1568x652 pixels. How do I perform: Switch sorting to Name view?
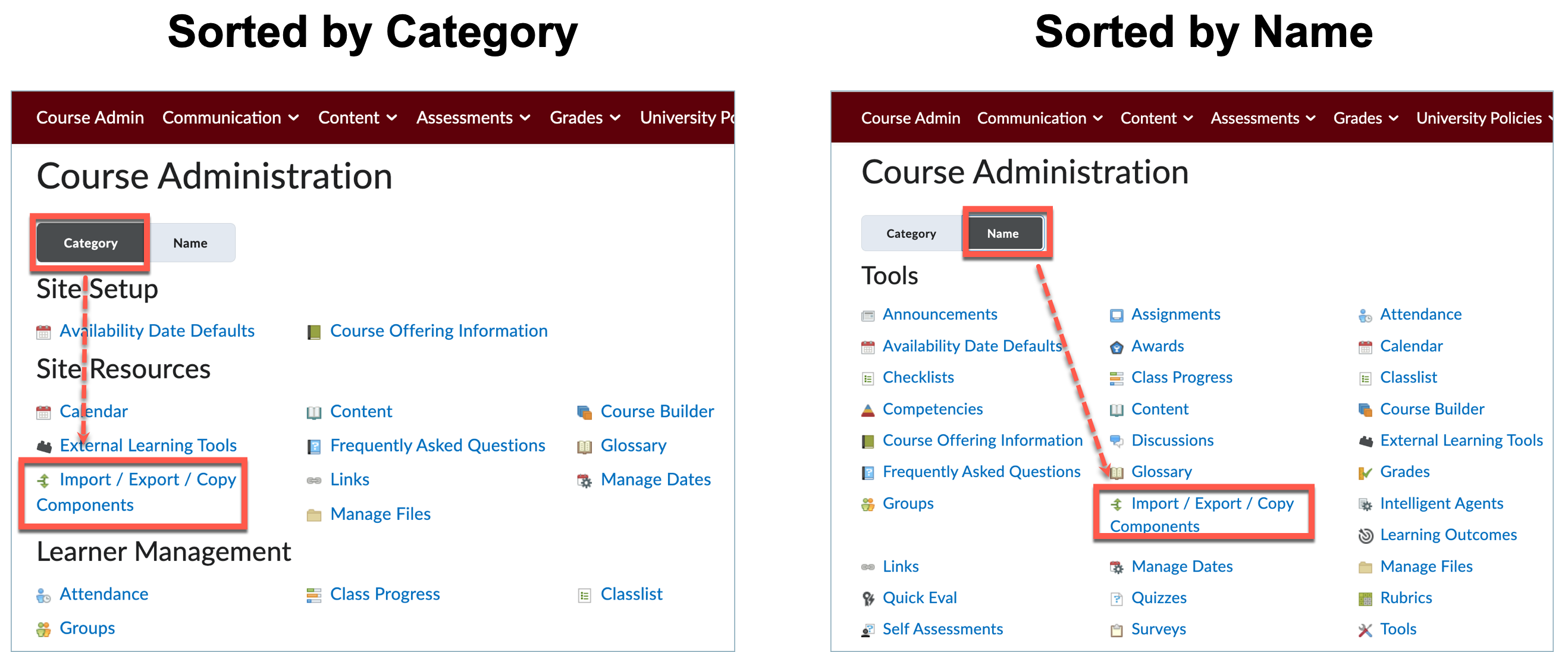1004,233
